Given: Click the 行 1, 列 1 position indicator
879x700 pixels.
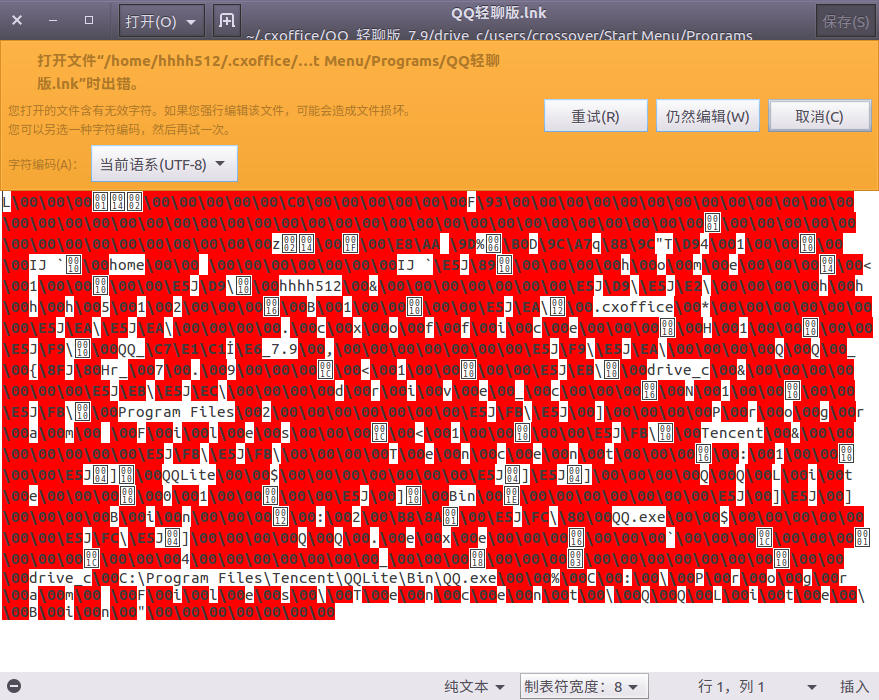Looking at the screenshot, I should tap(731, 686).
